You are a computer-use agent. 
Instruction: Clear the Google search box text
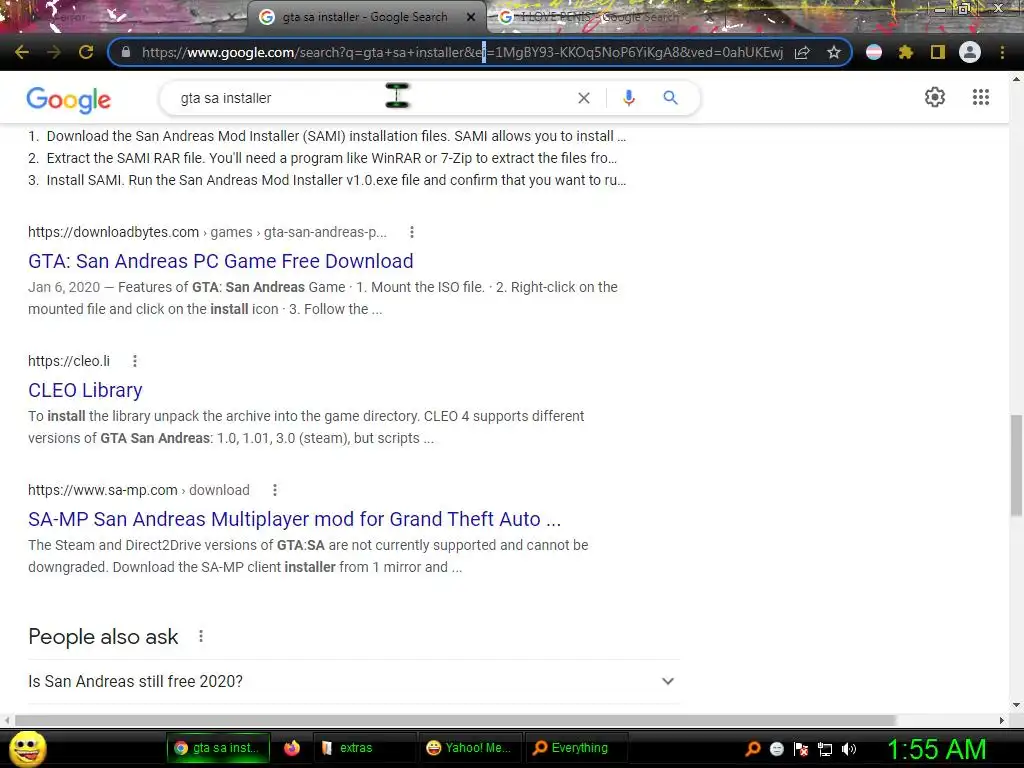coord(584,98)
